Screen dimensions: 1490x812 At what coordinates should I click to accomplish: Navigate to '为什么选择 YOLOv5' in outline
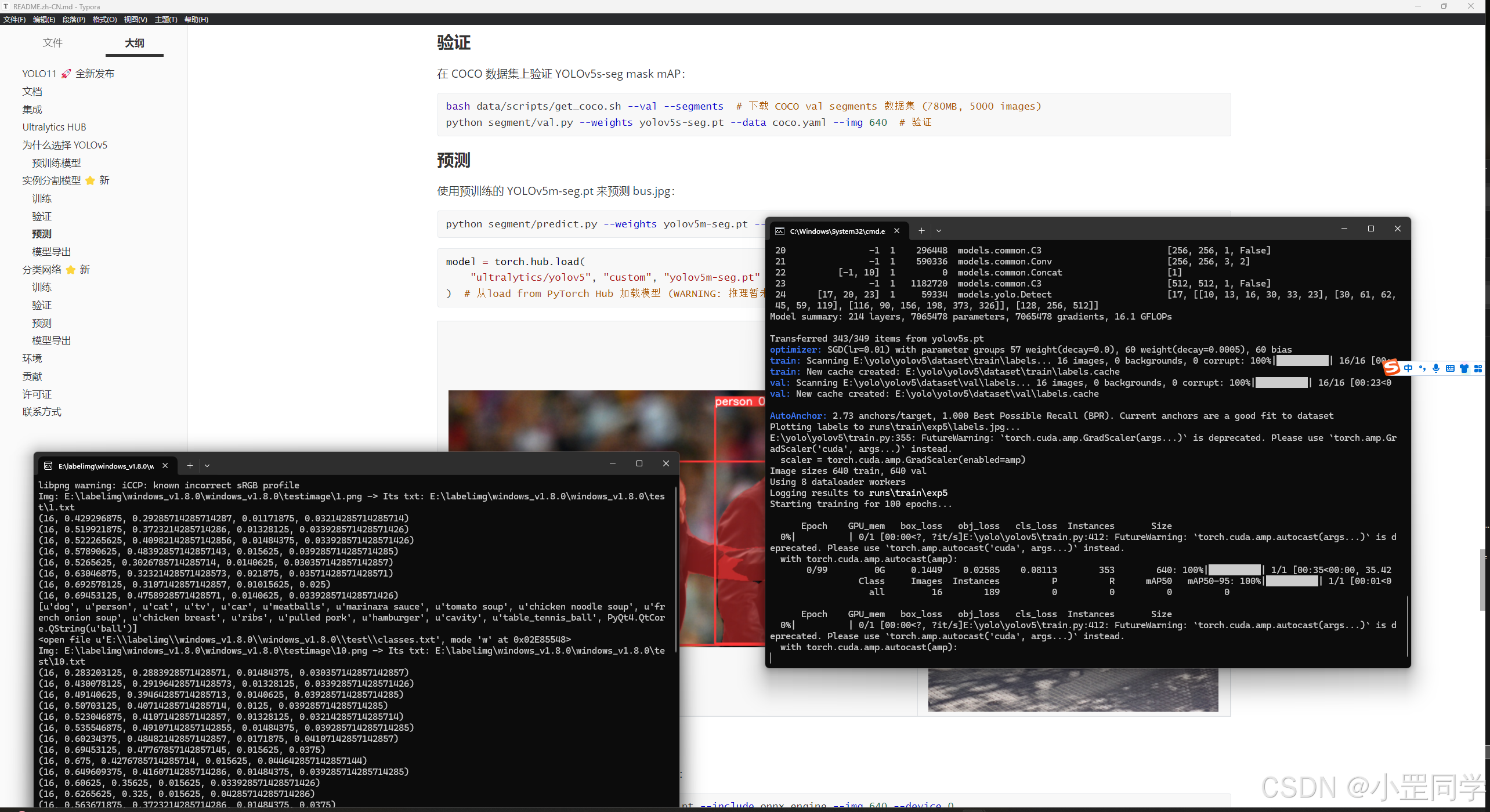pos(65,145)
